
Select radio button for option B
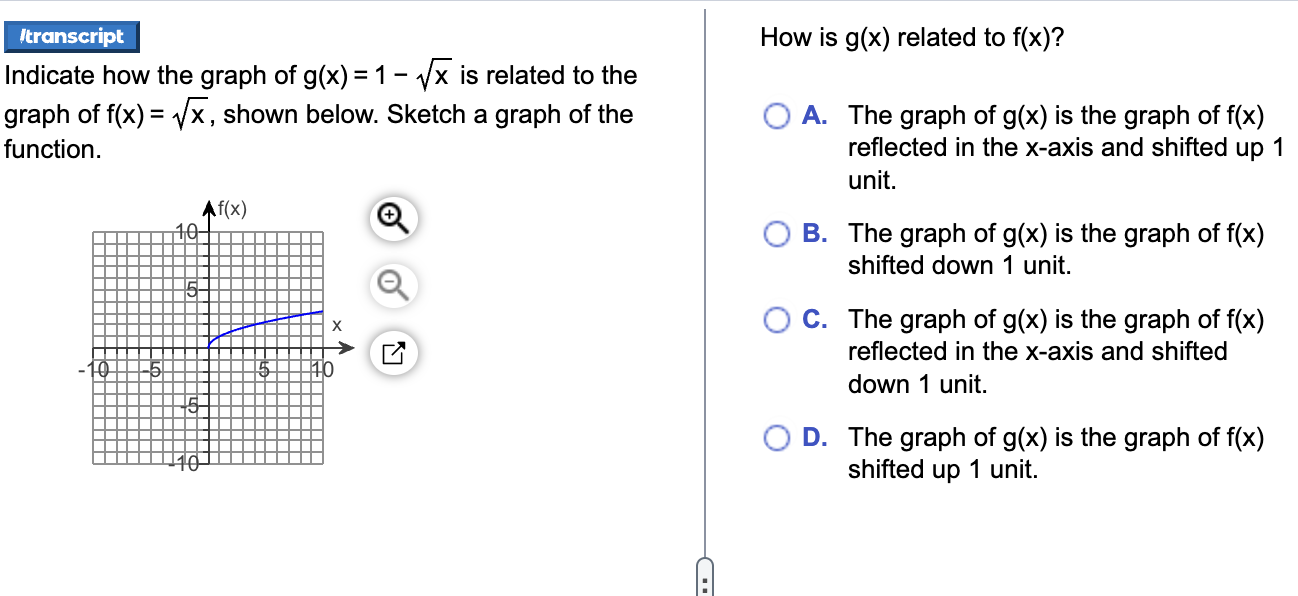pos(779,235)
